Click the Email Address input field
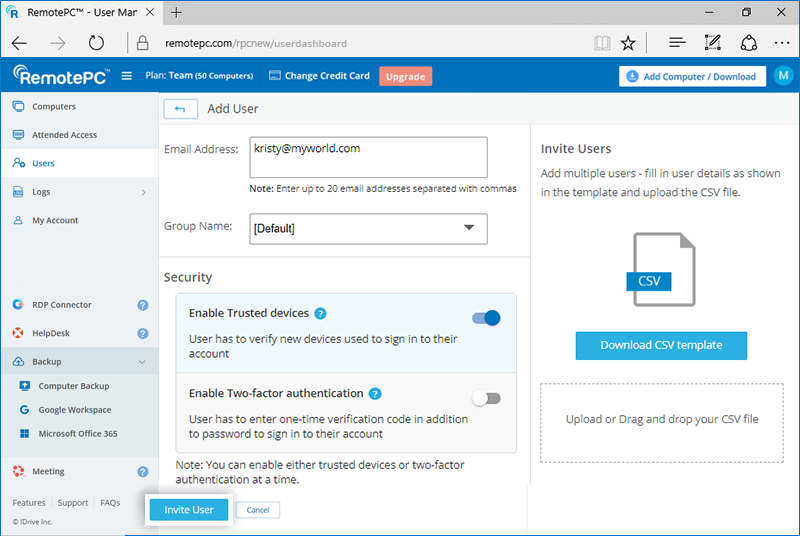The height and width of the screenshot is (536, 800). click(x=367, y=157)
